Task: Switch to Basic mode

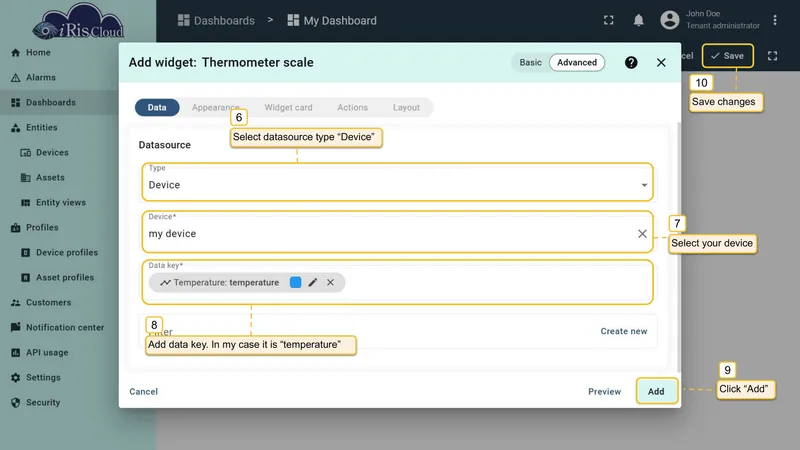Action: [x=531, y=62]
